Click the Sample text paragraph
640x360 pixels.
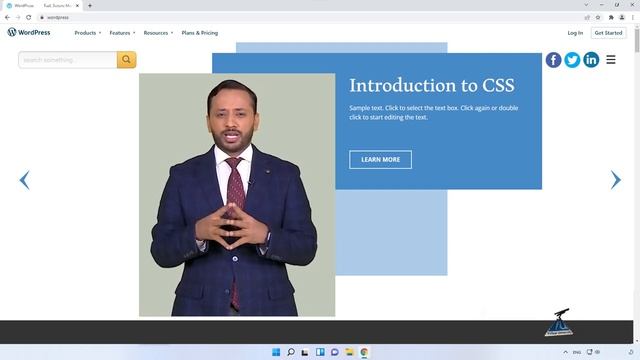point(433,112)
